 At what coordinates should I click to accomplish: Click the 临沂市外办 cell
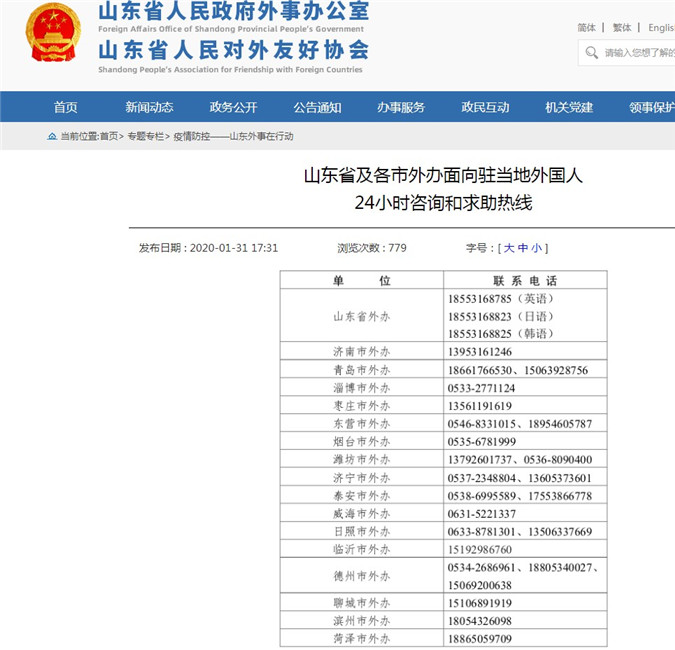click(x=362, y=549)
